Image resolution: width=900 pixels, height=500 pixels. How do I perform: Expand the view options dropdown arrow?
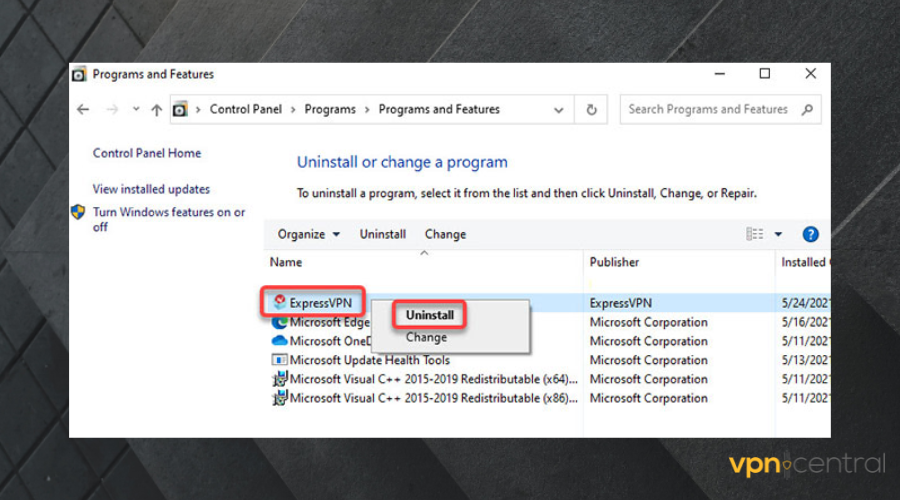(x=778, y=234)
